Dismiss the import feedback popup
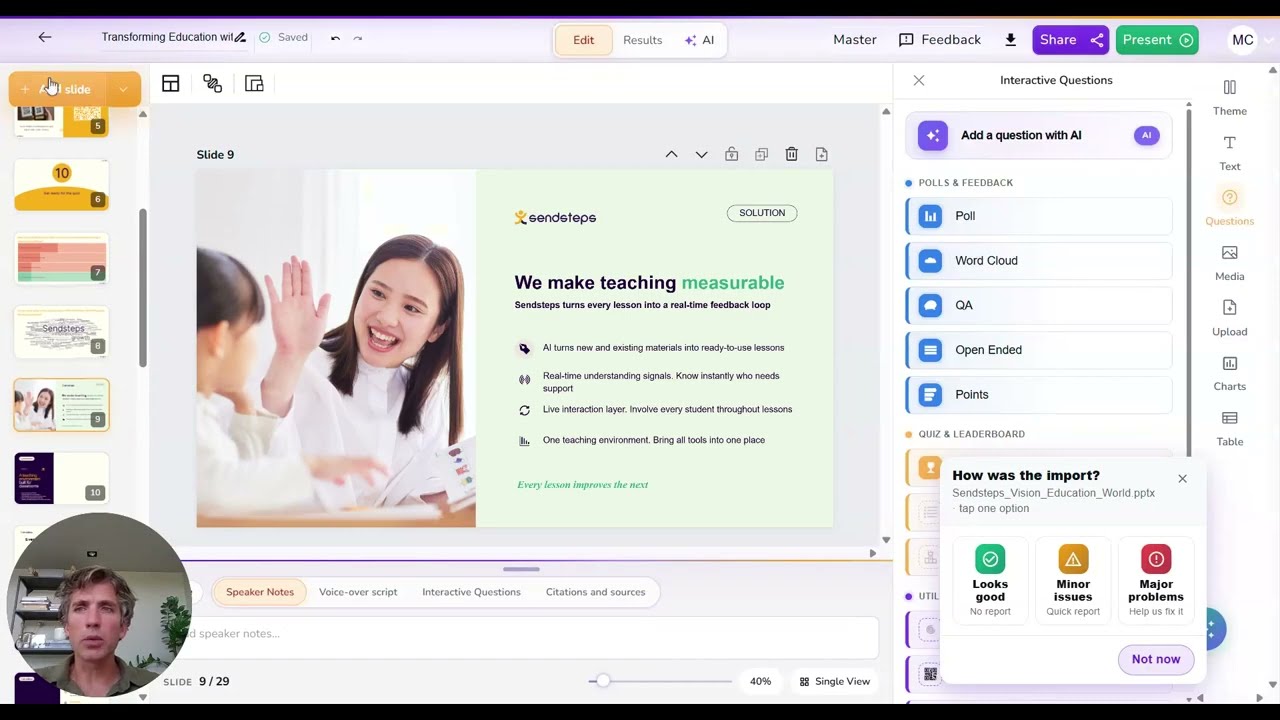The image size is (1280, 720). click(x=1182, y=479)
